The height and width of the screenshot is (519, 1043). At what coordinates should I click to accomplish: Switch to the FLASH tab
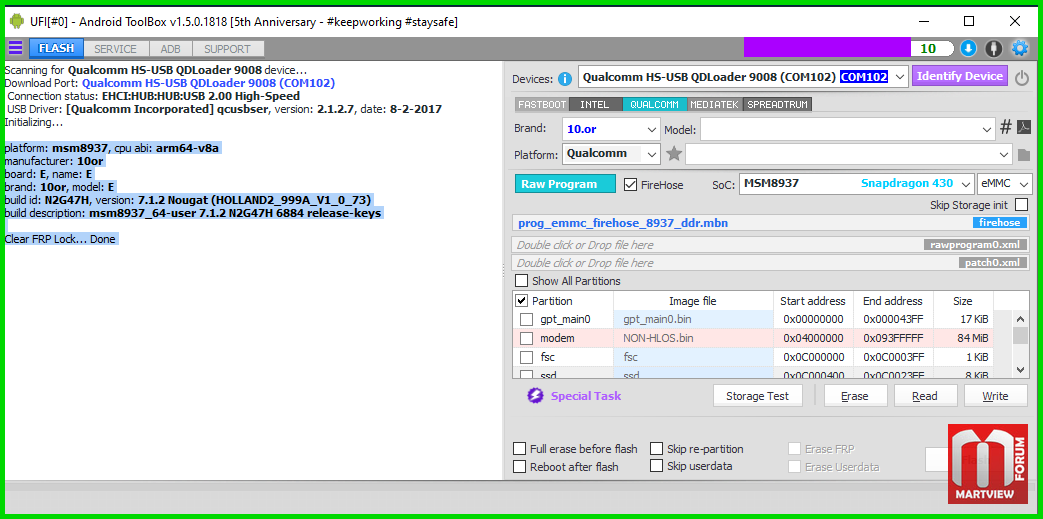coord(56,49)
